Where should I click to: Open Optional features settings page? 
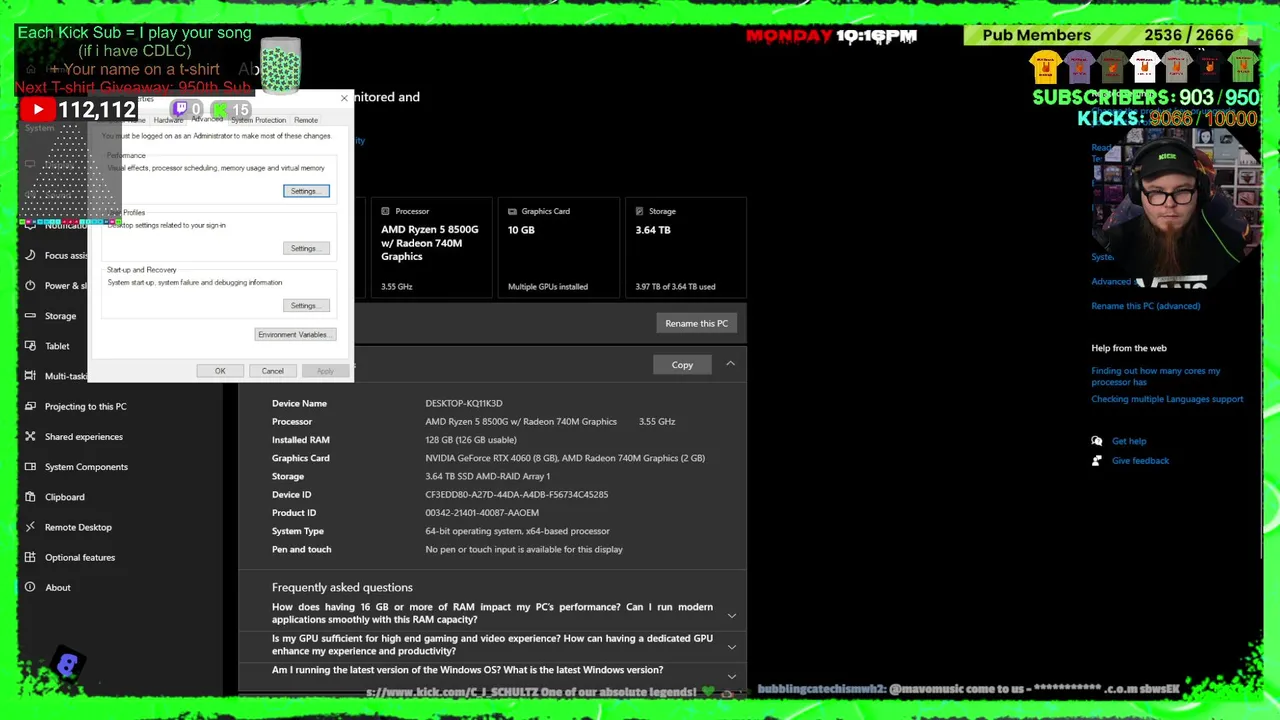click(x=80, y=557)
